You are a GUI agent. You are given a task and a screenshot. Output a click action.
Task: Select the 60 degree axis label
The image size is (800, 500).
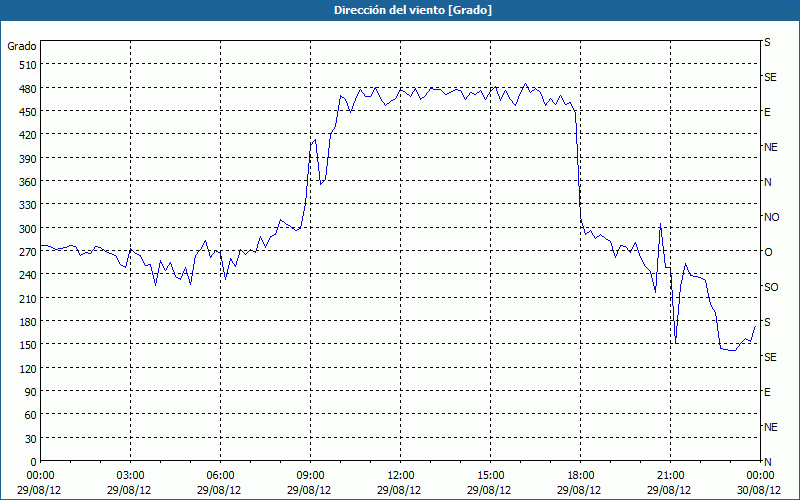pos(31,415)
